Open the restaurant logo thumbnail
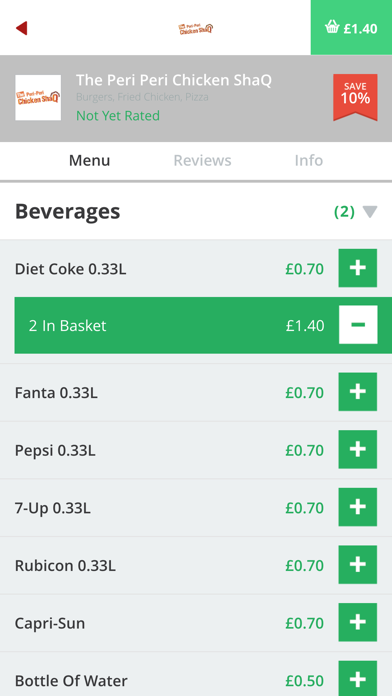The height and width of the screenshot is (696, 392). 38,98
